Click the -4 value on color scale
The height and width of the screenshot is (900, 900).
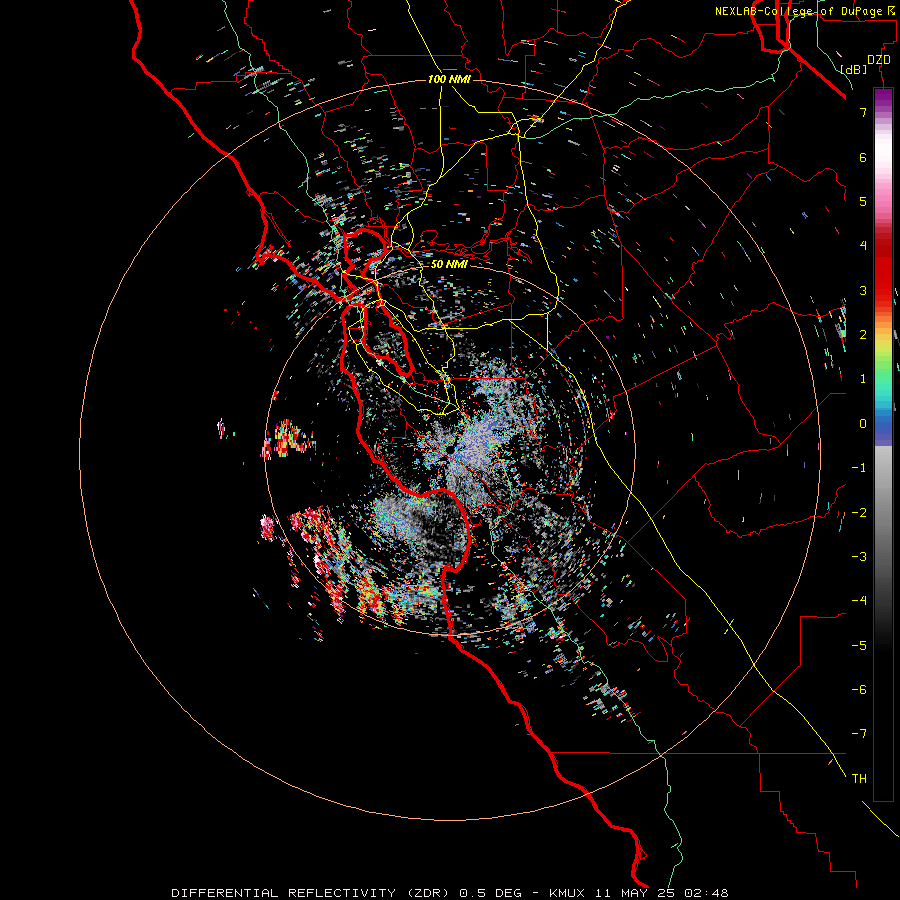coord(859,601)
